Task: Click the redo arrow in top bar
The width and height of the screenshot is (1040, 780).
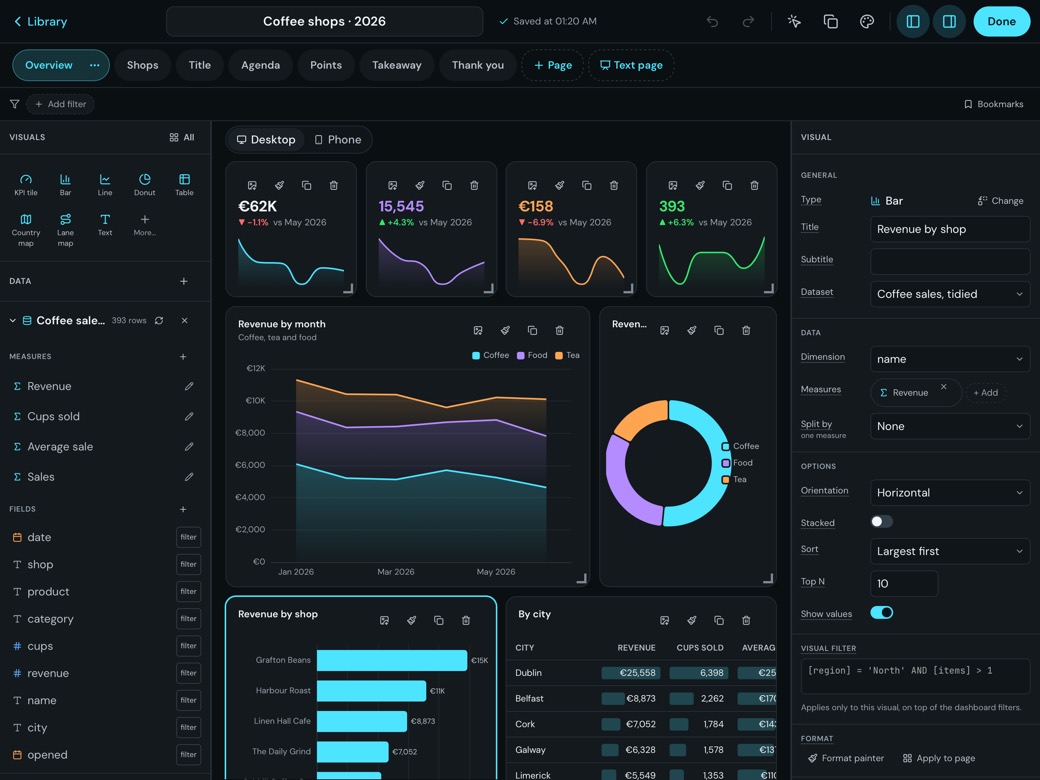Action: [x=748, y=21]
